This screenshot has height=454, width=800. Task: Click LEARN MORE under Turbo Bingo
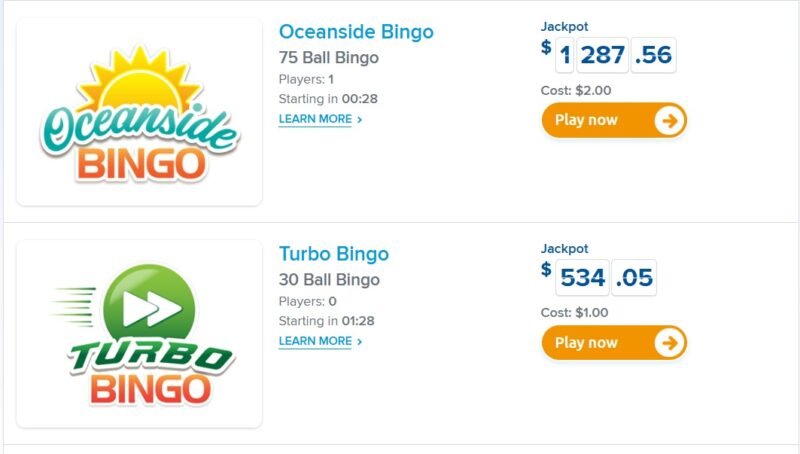(315, 341)
